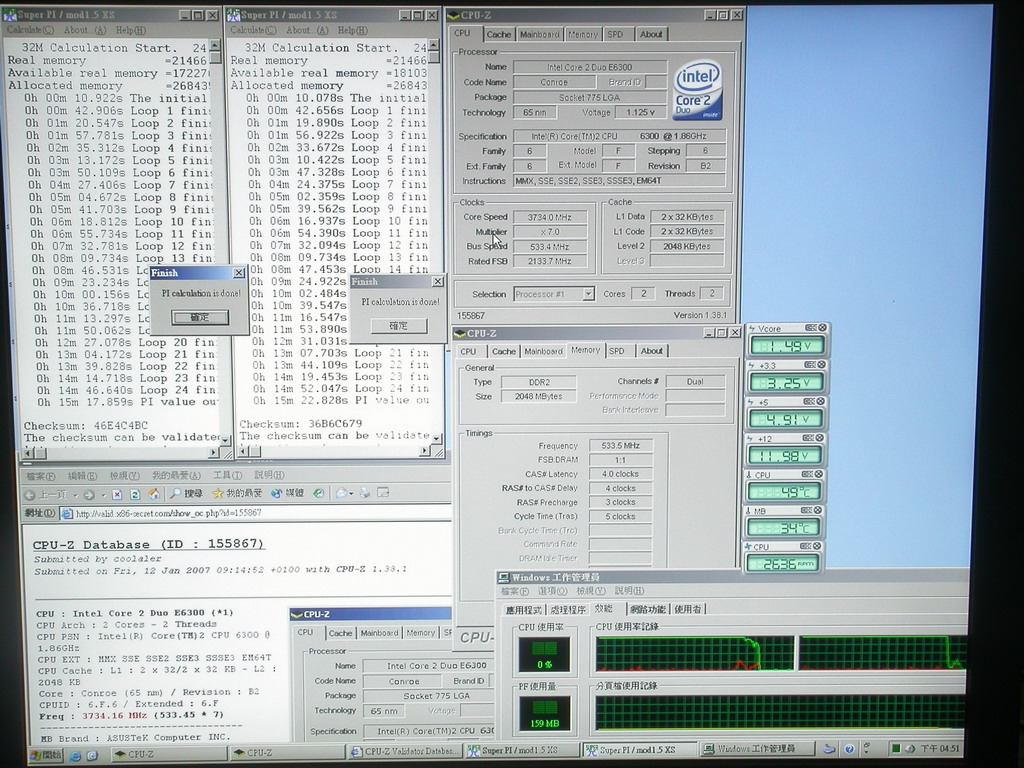Image resolution: width=1024 pixels, height=768 pixels.
Task: Close the +12 voltage monitor with its round X
Action: [x=822, y=438]
